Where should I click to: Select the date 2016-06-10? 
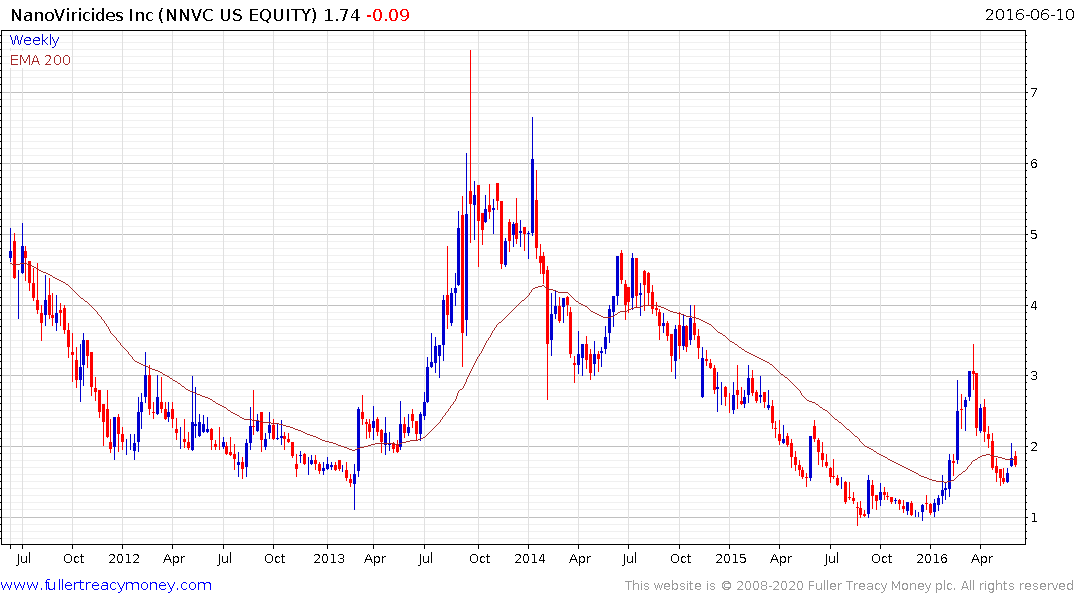click(1029, 15)
